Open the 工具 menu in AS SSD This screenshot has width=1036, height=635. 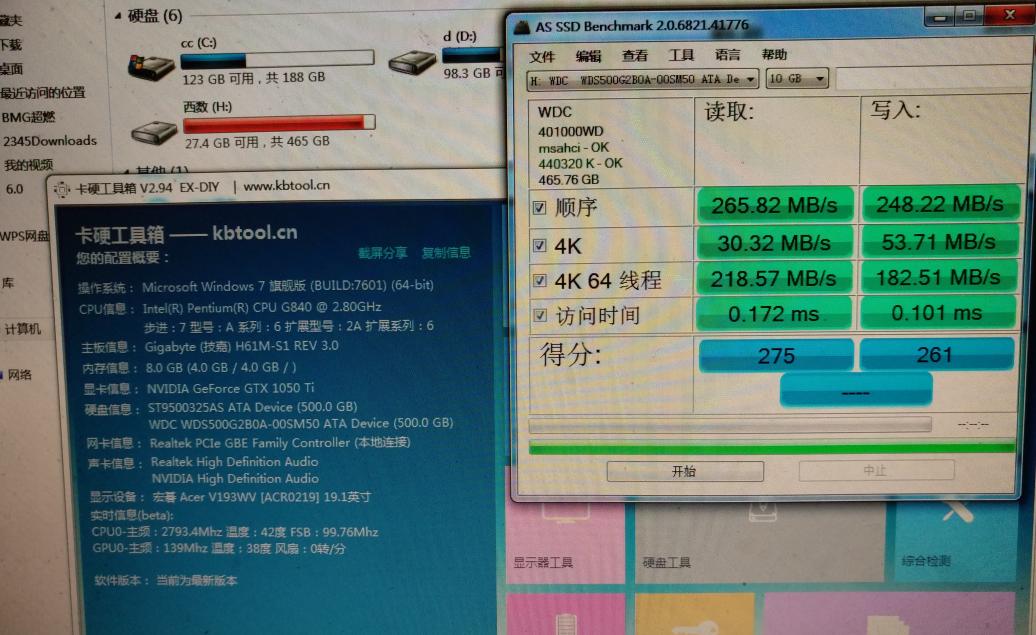coord(682,55)
